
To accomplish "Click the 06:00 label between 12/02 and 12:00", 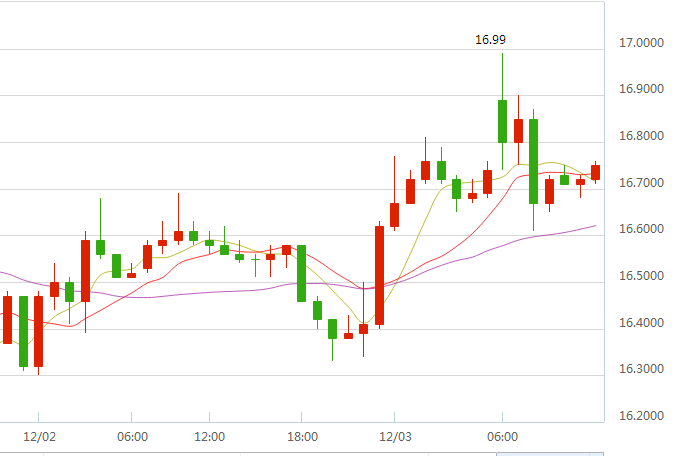I will [132, 436].
